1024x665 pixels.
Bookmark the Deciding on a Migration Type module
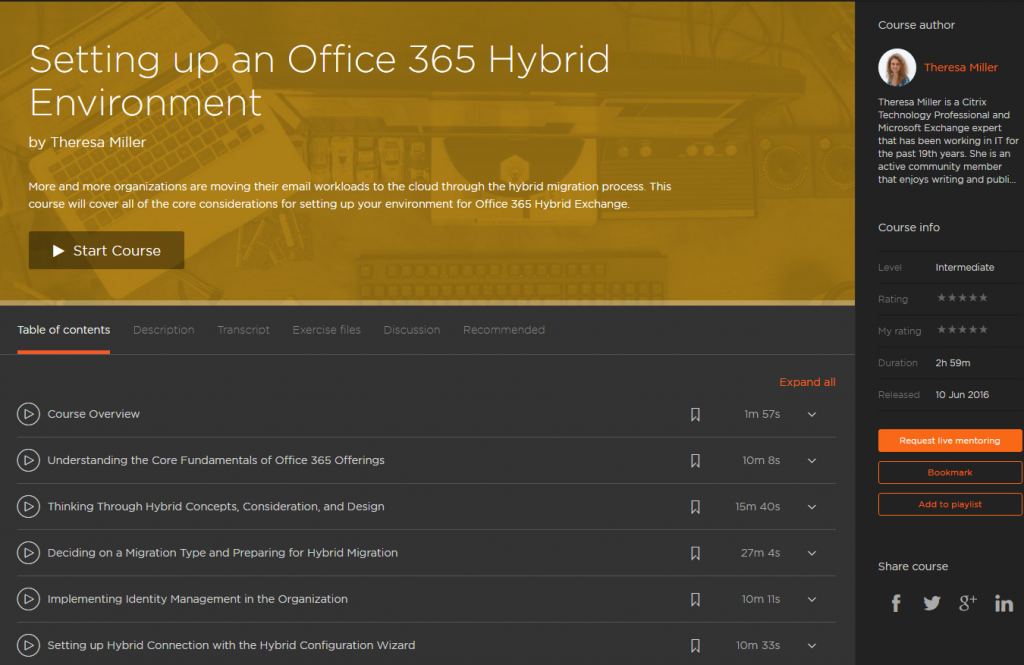pos(695,553)
